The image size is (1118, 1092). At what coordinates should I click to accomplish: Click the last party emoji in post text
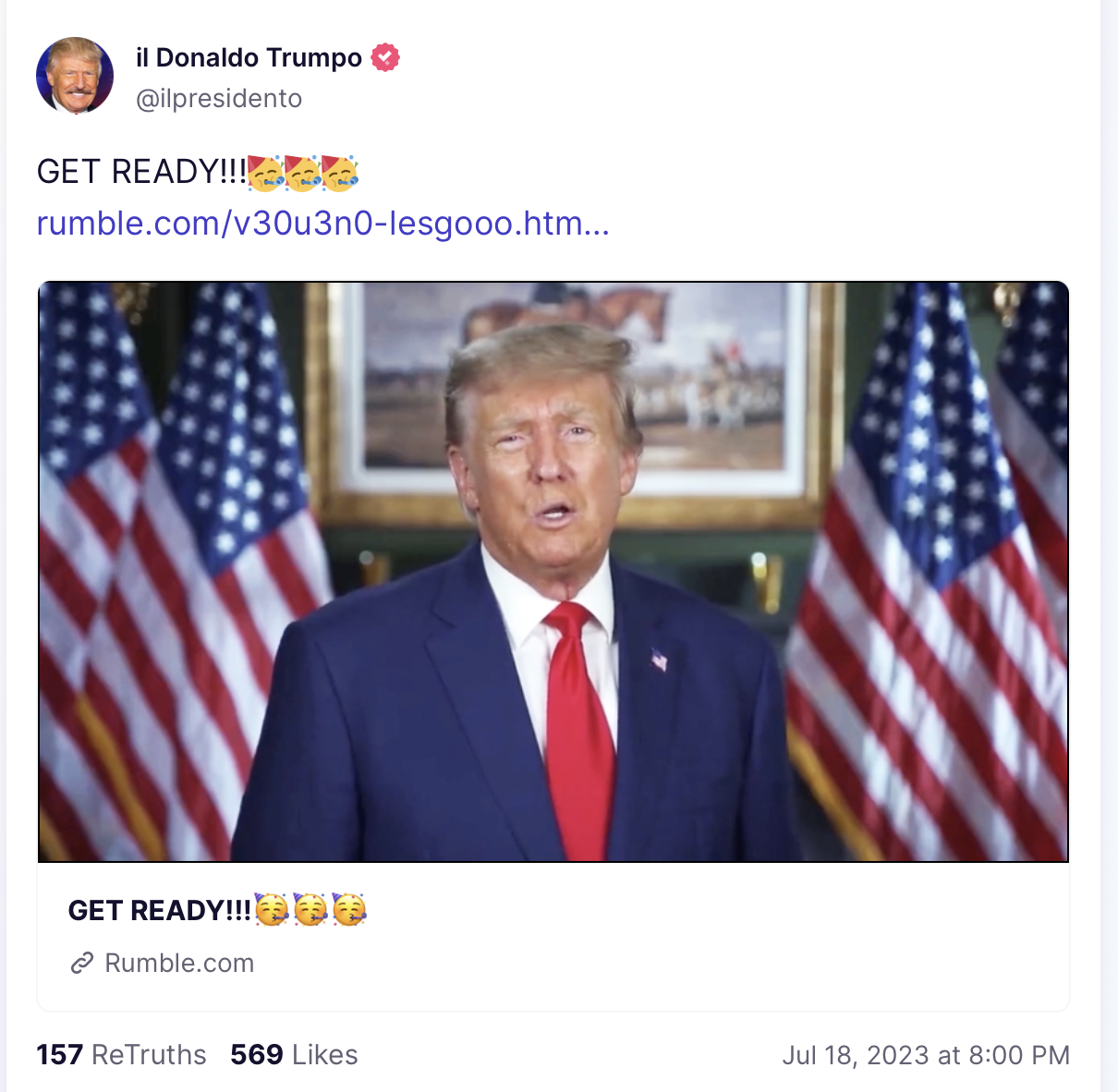point(340,173)
